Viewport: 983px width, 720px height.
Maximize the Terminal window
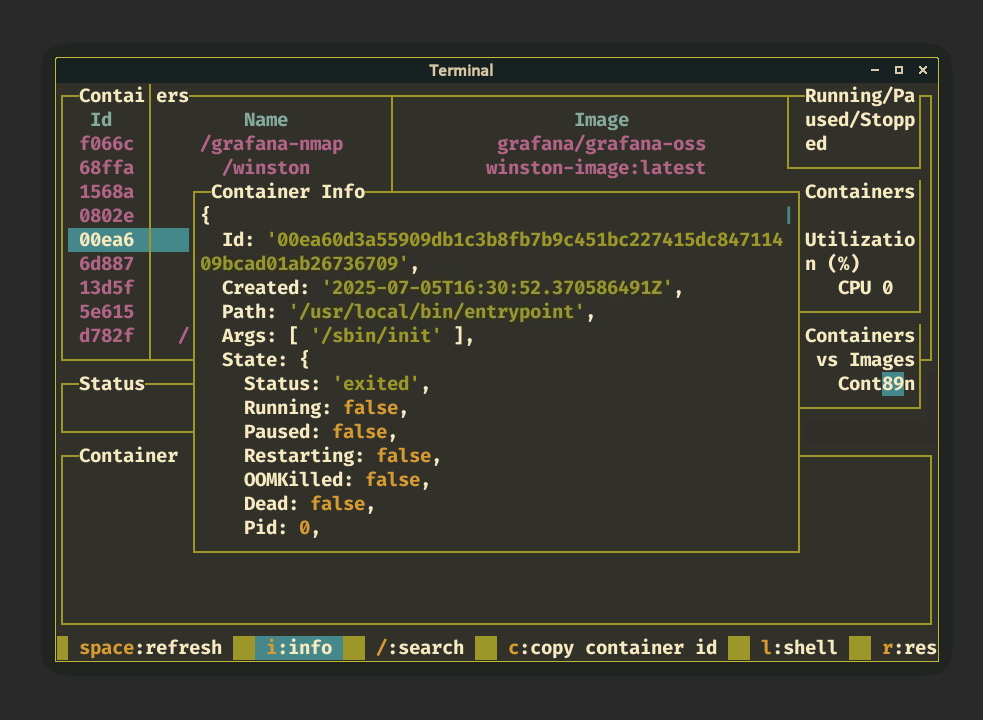pyautogui.click(x=899, y=70)
